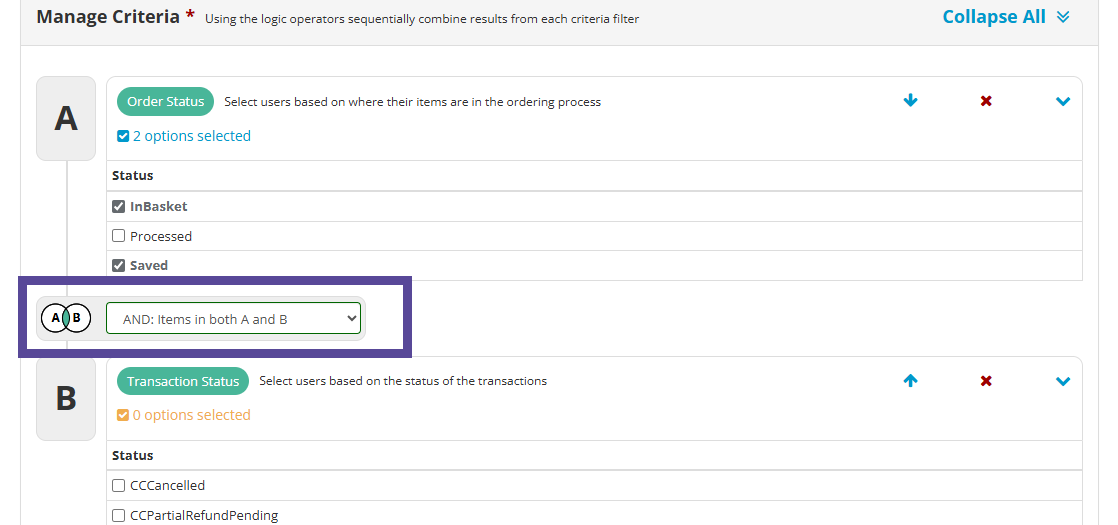Collapse the Transaction Status criteria chevron
Image resolution: width=1118 pixels, height=525 pixels.
tap(1062, 381)
